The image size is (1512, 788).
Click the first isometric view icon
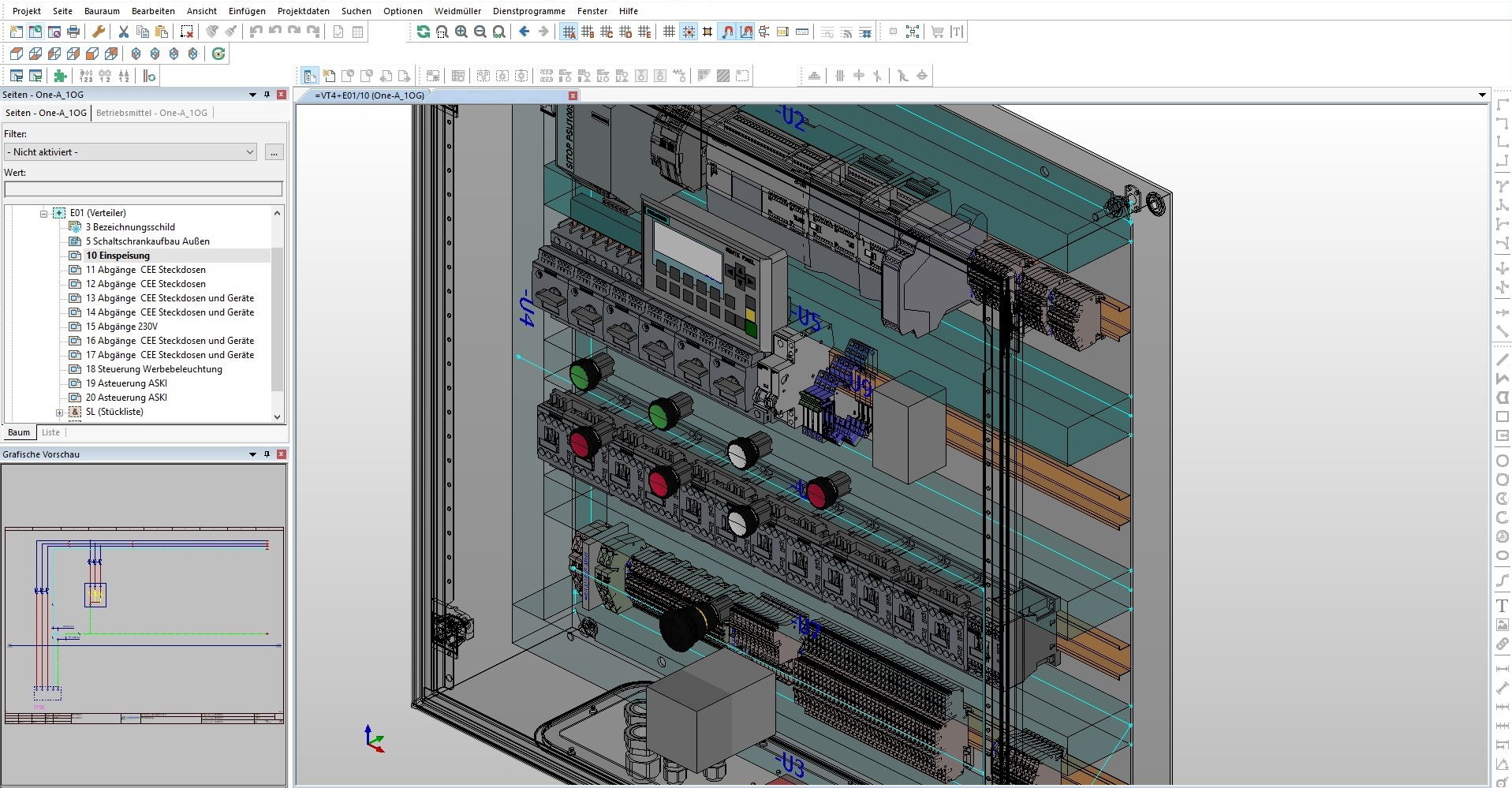(x=136, y=54)
